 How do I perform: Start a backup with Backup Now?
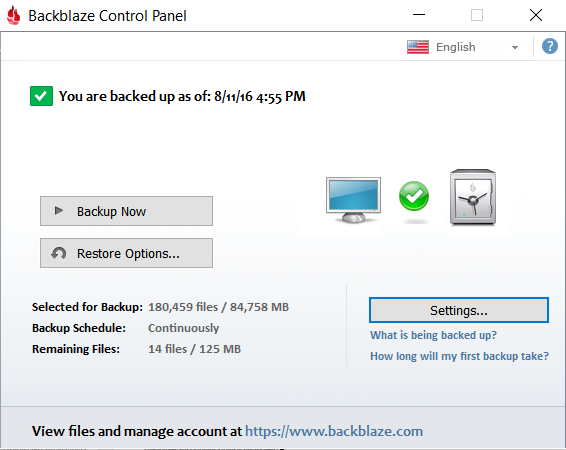(126, 211)
